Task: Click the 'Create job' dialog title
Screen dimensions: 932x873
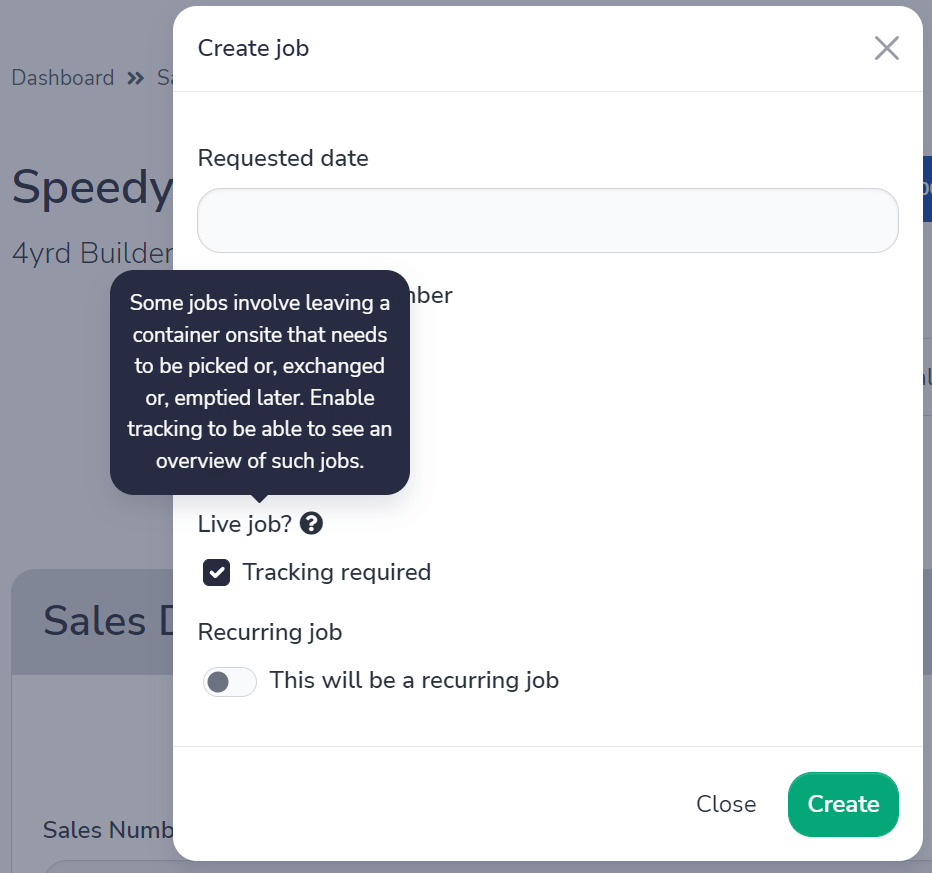Action: coord(253,48)
